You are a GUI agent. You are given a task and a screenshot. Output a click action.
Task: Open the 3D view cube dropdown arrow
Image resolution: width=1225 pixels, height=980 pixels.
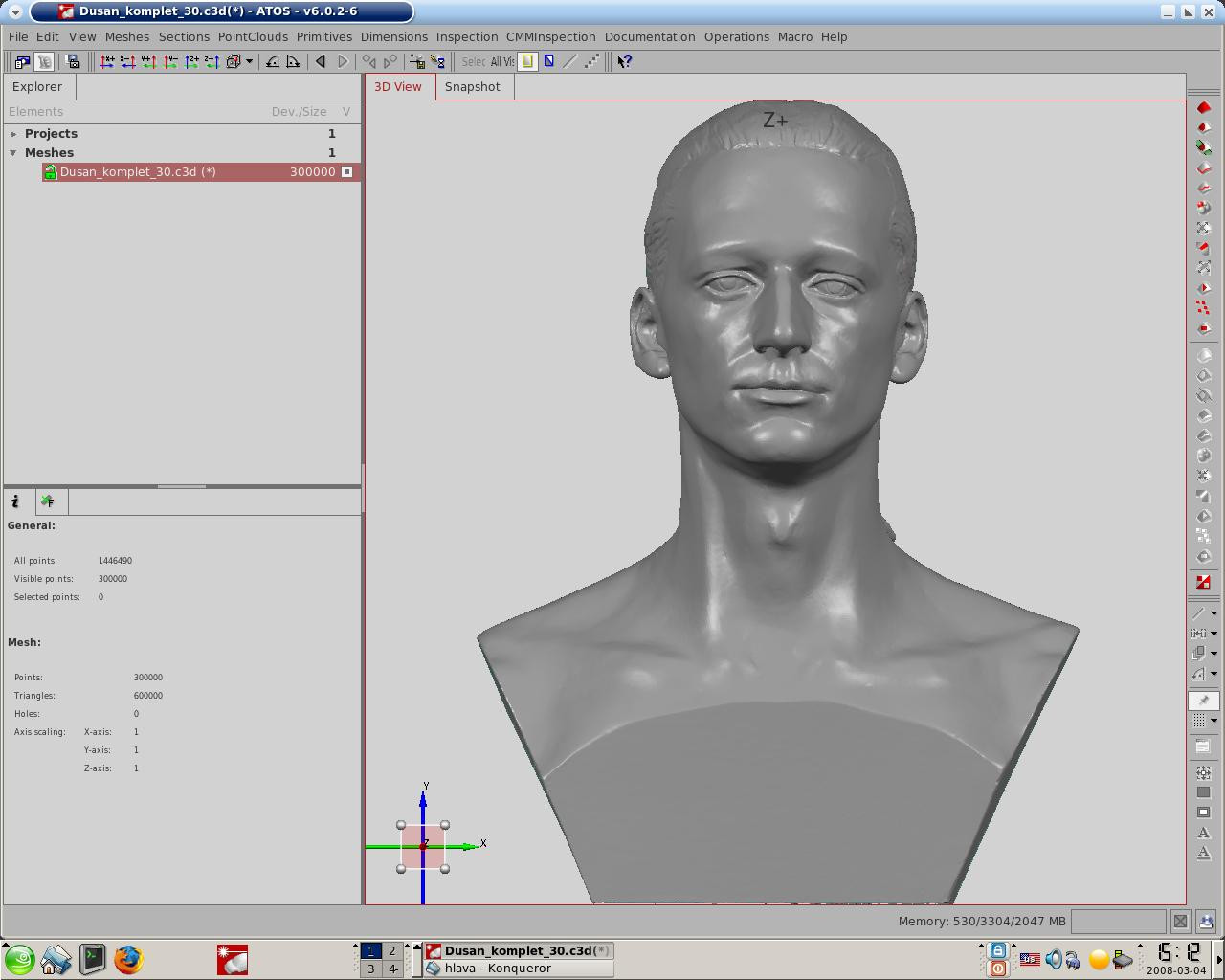click(249, 61)
